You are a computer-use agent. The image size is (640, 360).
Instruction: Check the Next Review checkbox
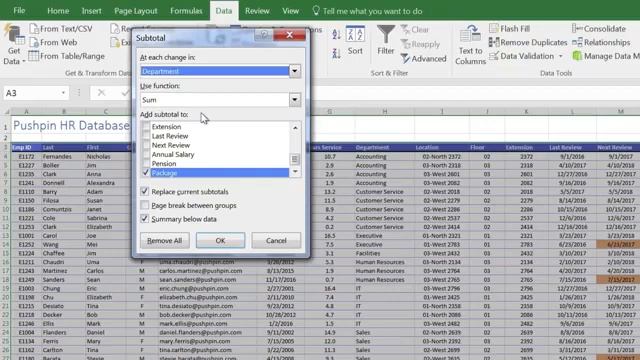pos(146,145)
